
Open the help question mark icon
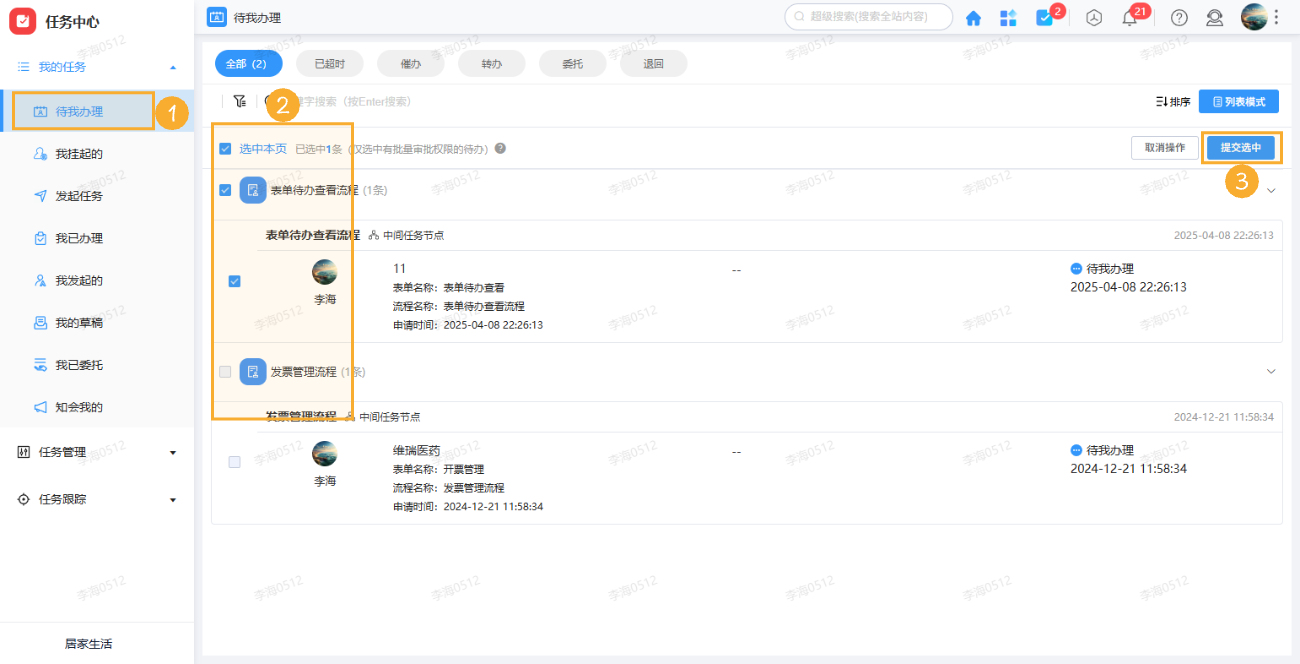(1178, 17)
